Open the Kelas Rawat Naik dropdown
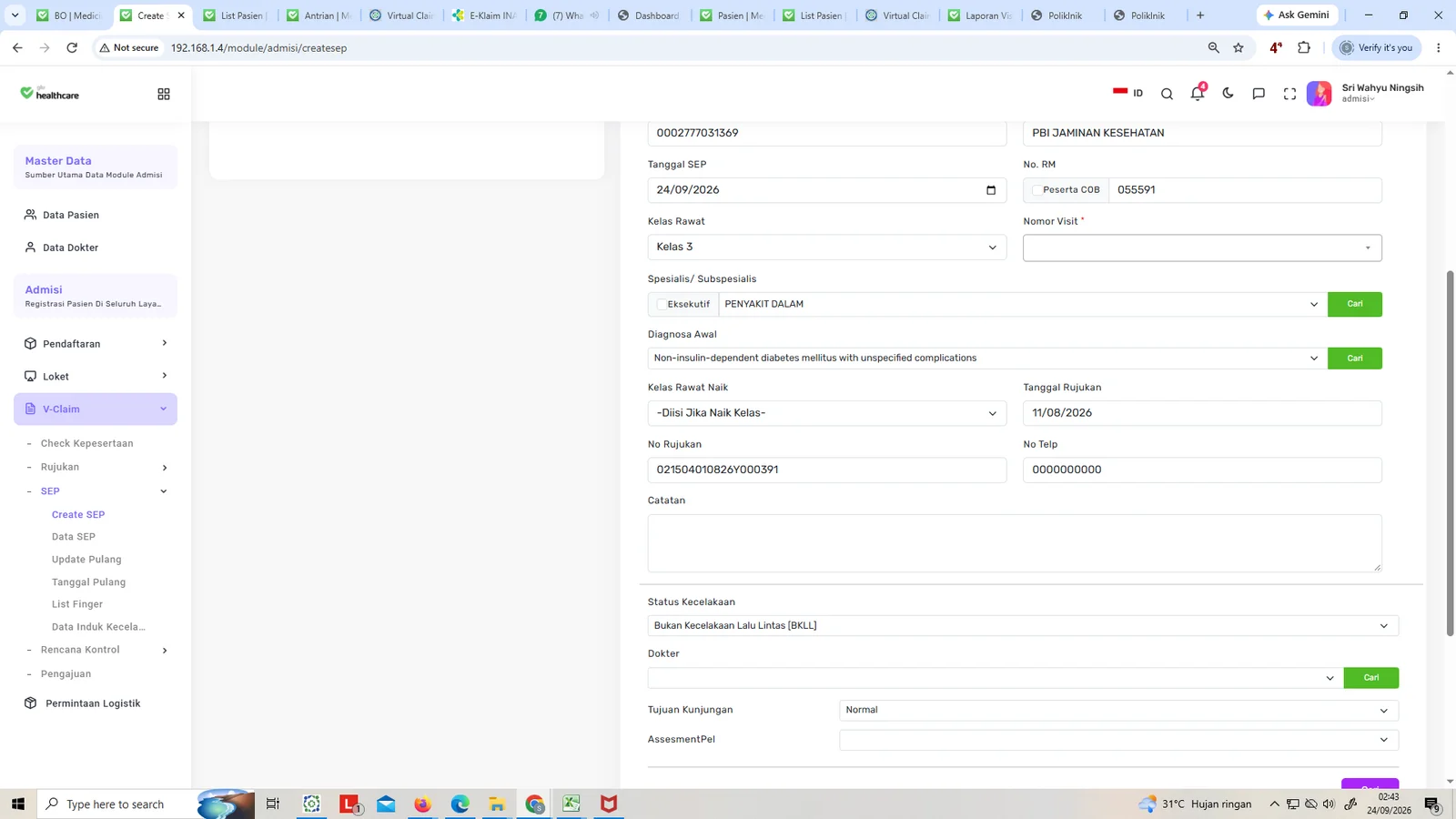This screenshot has height=819, width=1456. [x=827, y=413]
